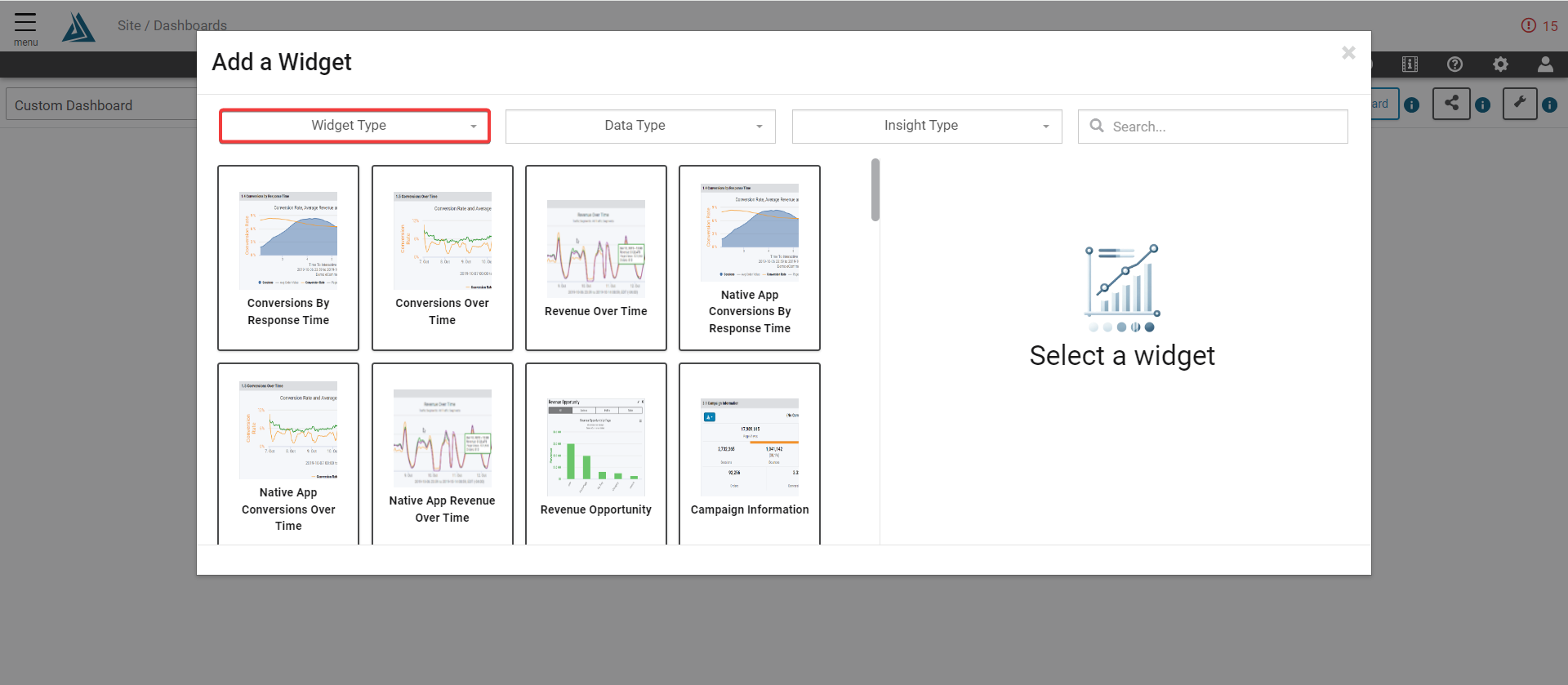Click the Custom Dashboard name field
The image size is (1568, 685).
(x=102, y=105)
